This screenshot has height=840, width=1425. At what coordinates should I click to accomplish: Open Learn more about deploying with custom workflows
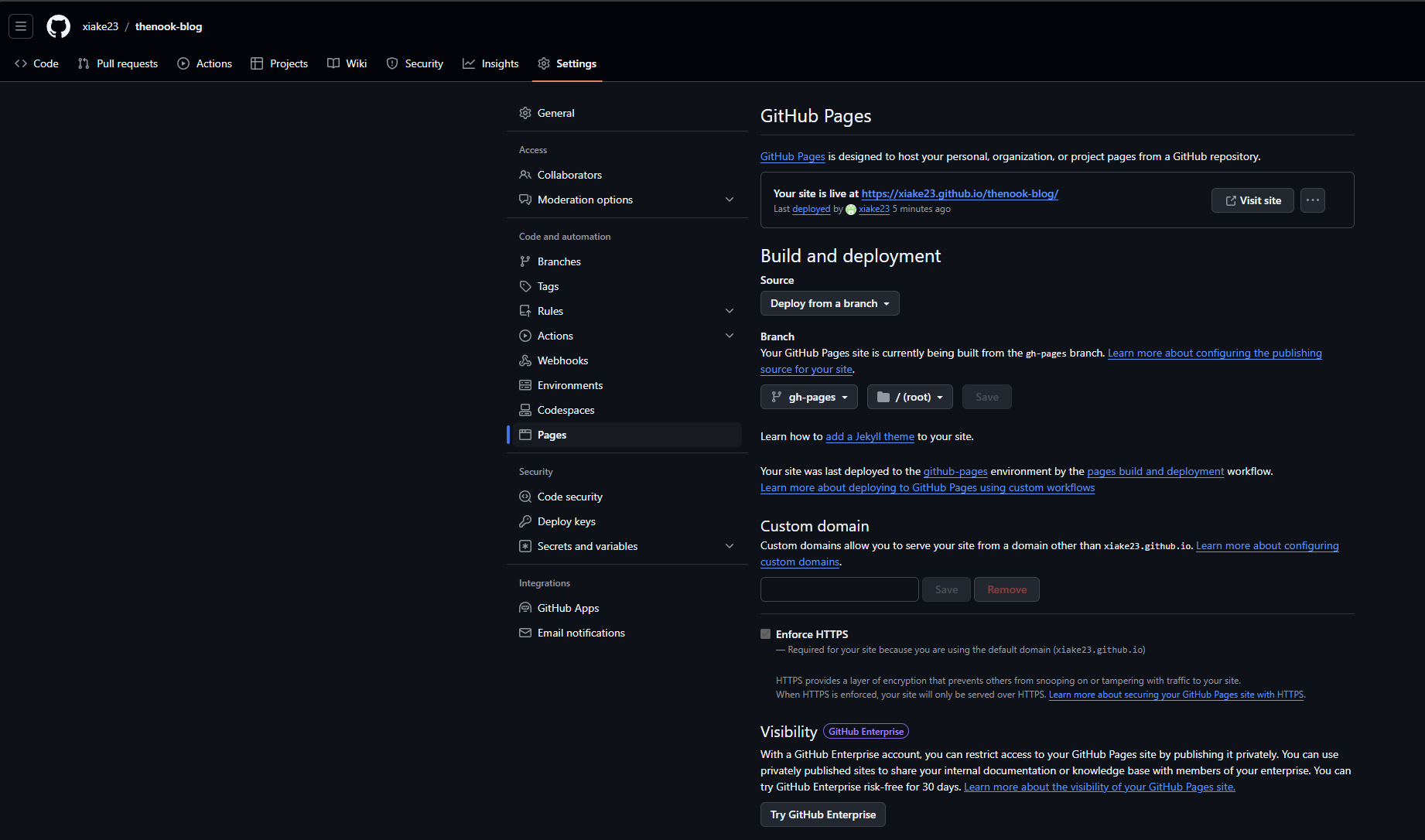click(928, 487)
